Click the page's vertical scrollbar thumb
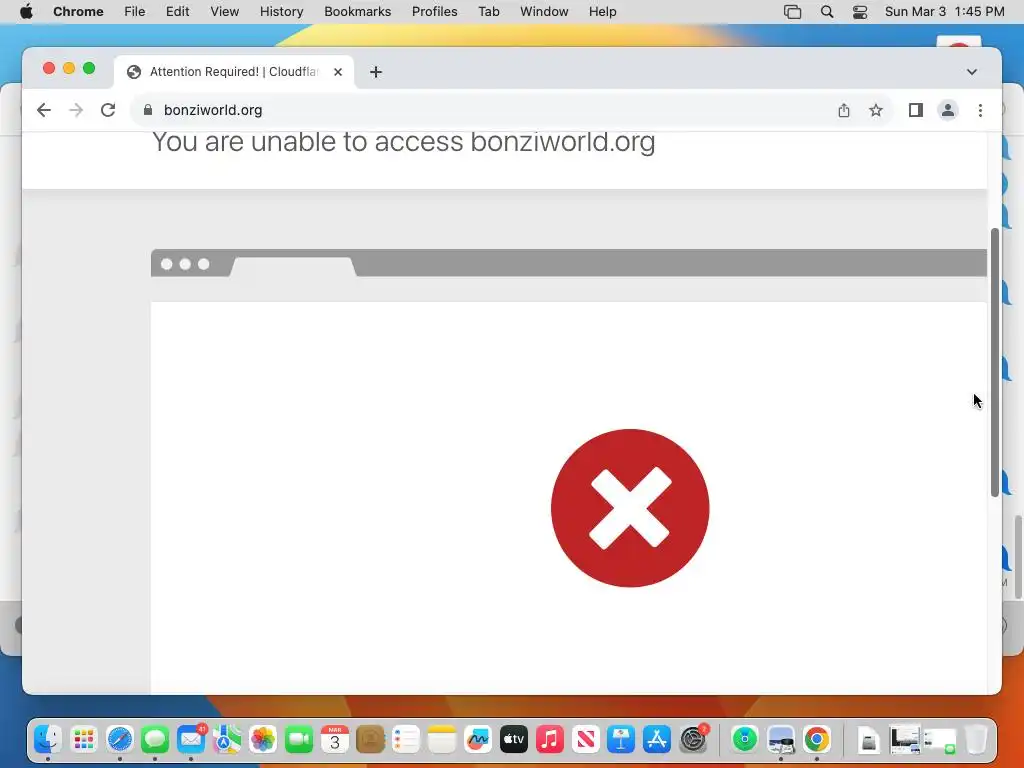Image resolution: width=1024 pixels, height=768 pixels. [995, 362]
